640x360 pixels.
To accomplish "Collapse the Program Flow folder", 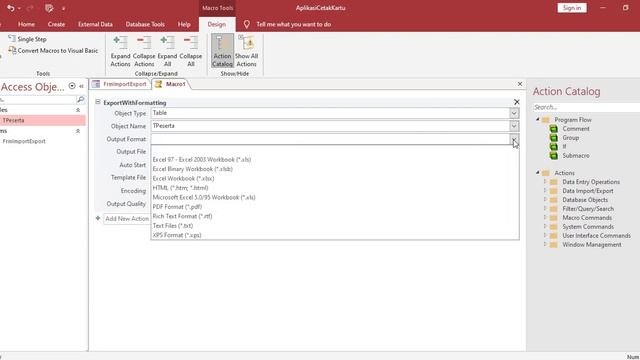I will [538, 120].
